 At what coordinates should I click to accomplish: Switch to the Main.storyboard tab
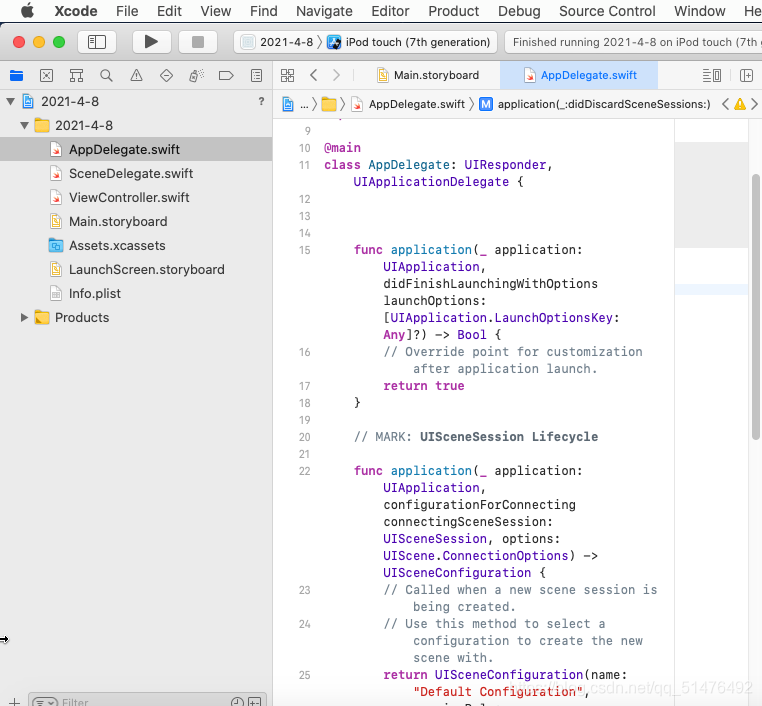[428, 75]
